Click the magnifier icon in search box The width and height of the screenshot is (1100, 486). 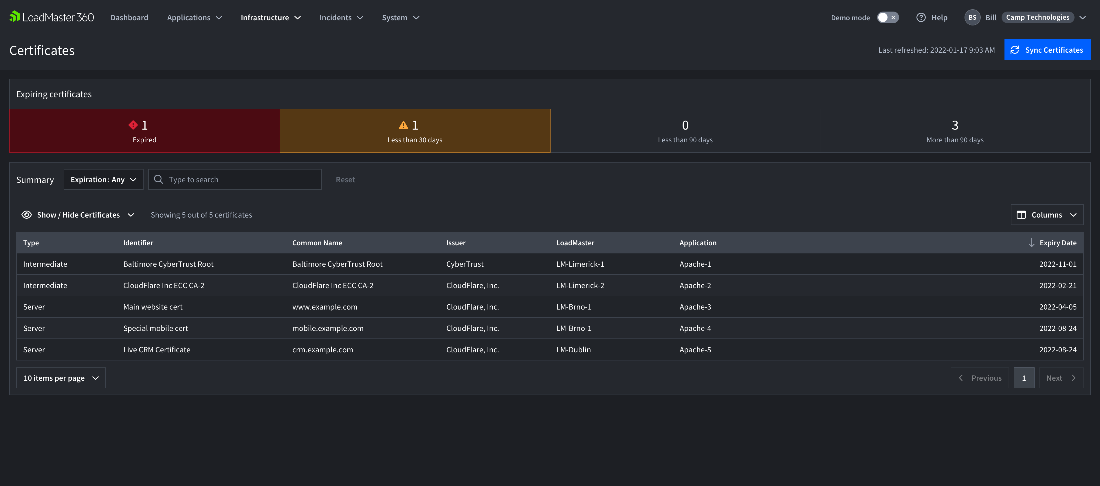159,180
